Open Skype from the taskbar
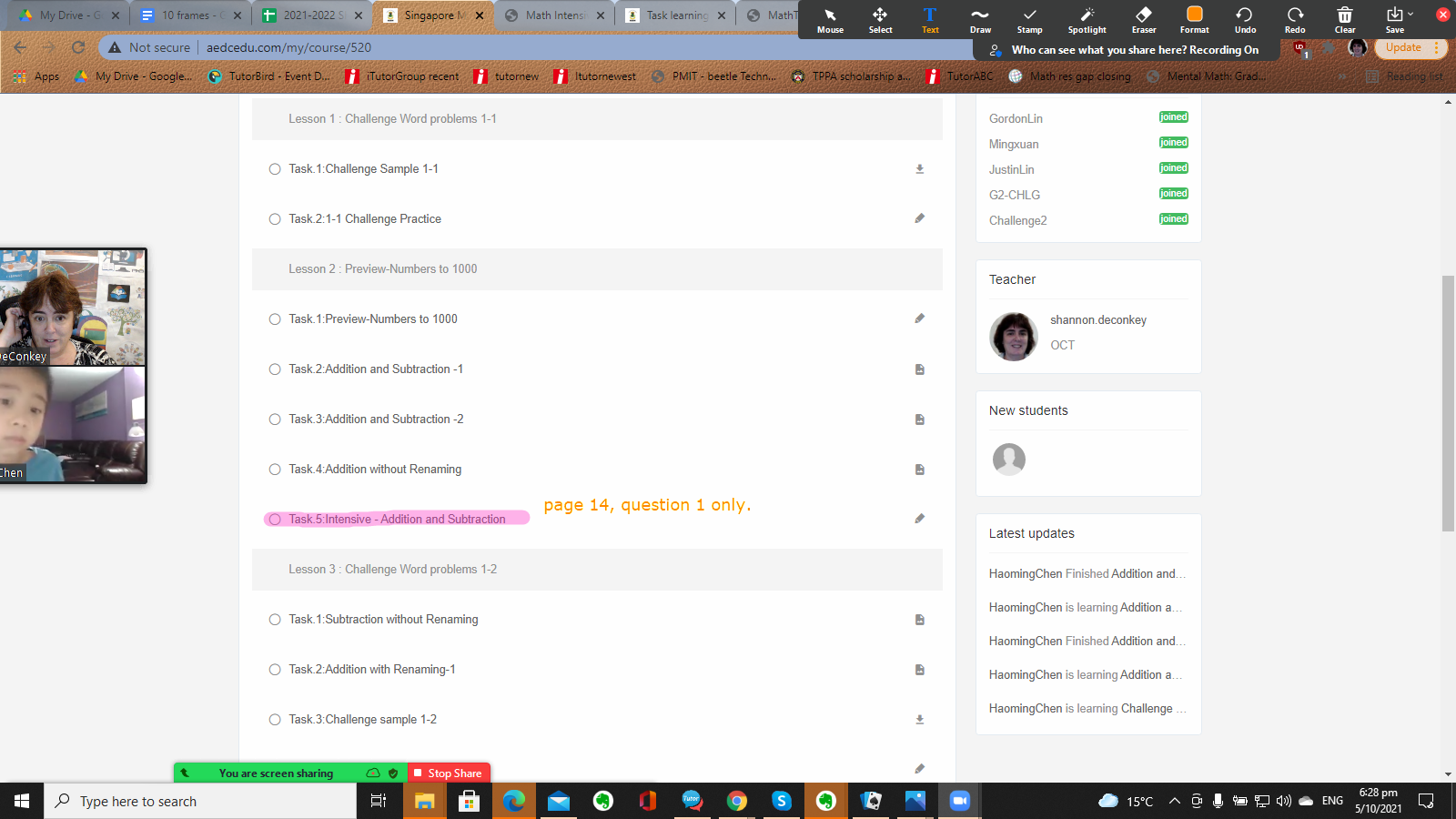Image resolution: width=1456 pixels, height=819 pixels. [781, 801]
